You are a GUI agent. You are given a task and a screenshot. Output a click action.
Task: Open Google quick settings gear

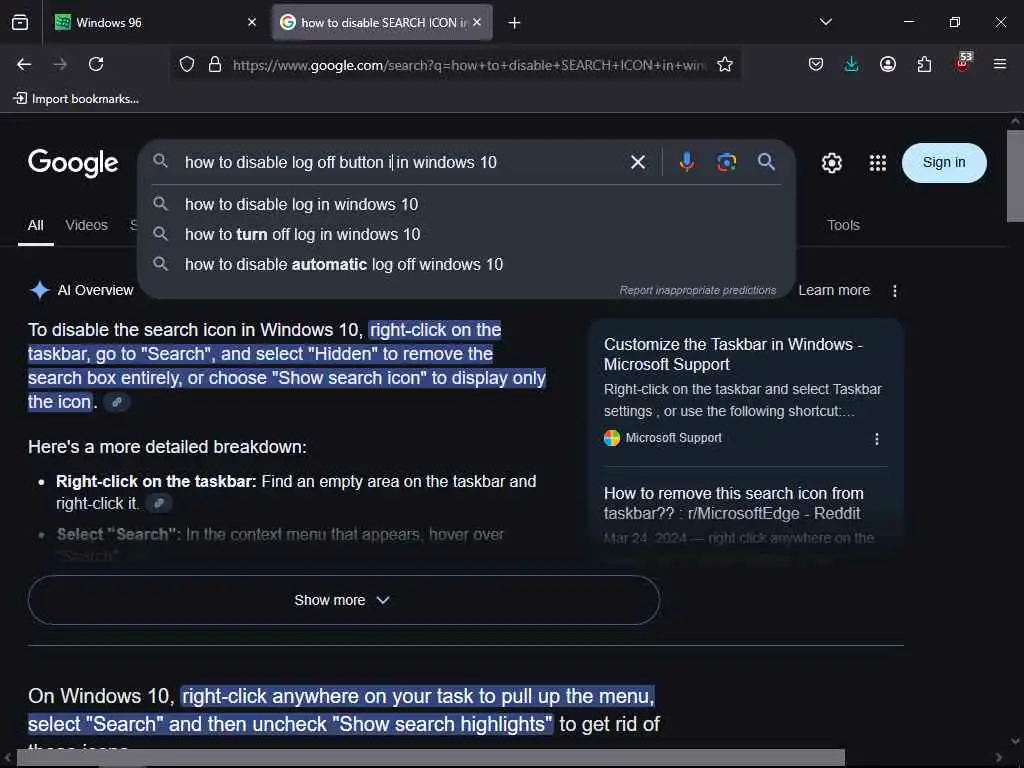[x=831, y=163]
